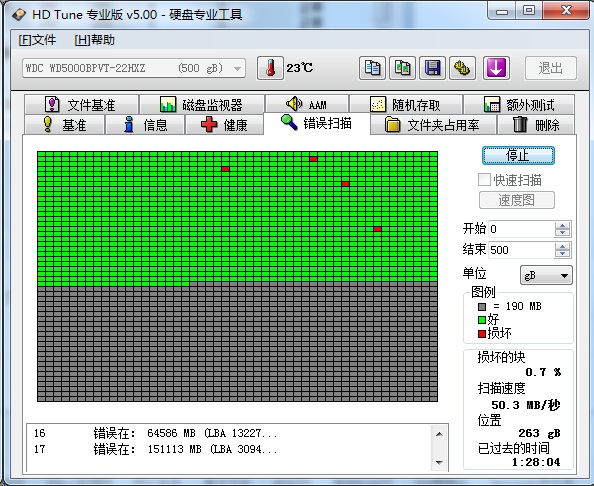
Task: Toggle the 快速扫描 quick scan checkbox
Action: click(484, 180)
